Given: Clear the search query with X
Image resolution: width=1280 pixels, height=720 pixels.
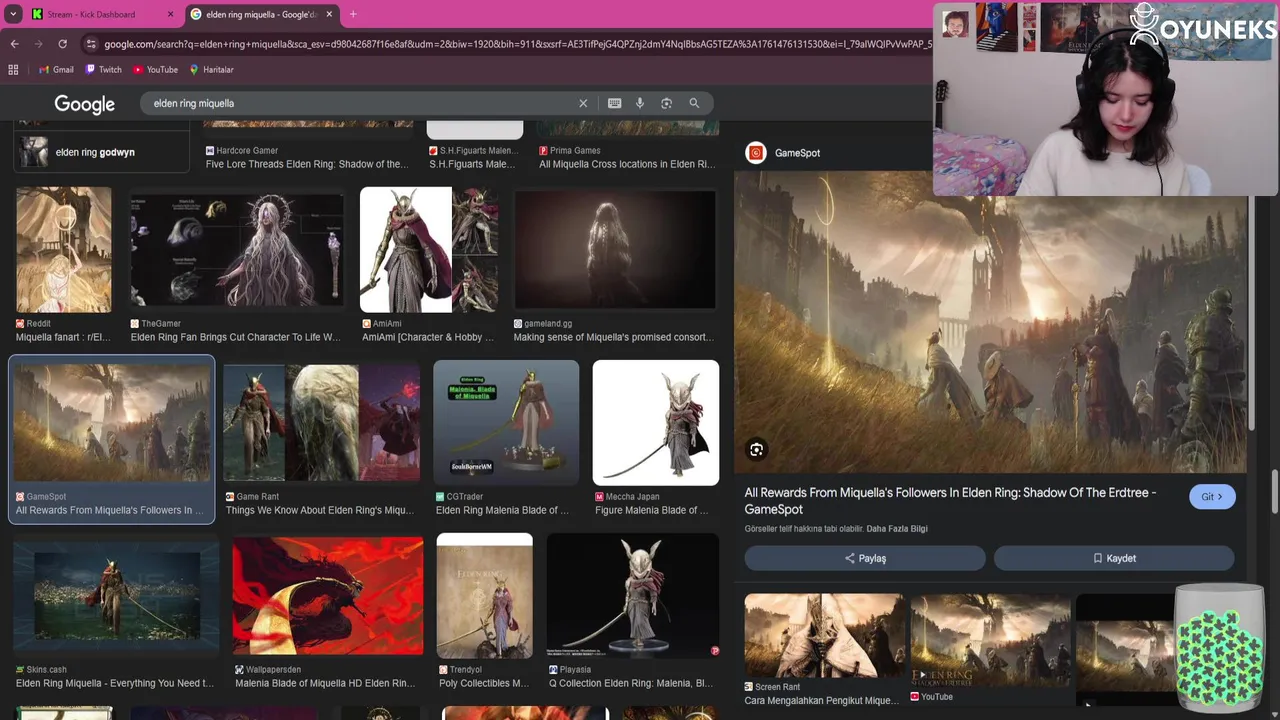Looking at the screenshot, I should click(583, 103).
